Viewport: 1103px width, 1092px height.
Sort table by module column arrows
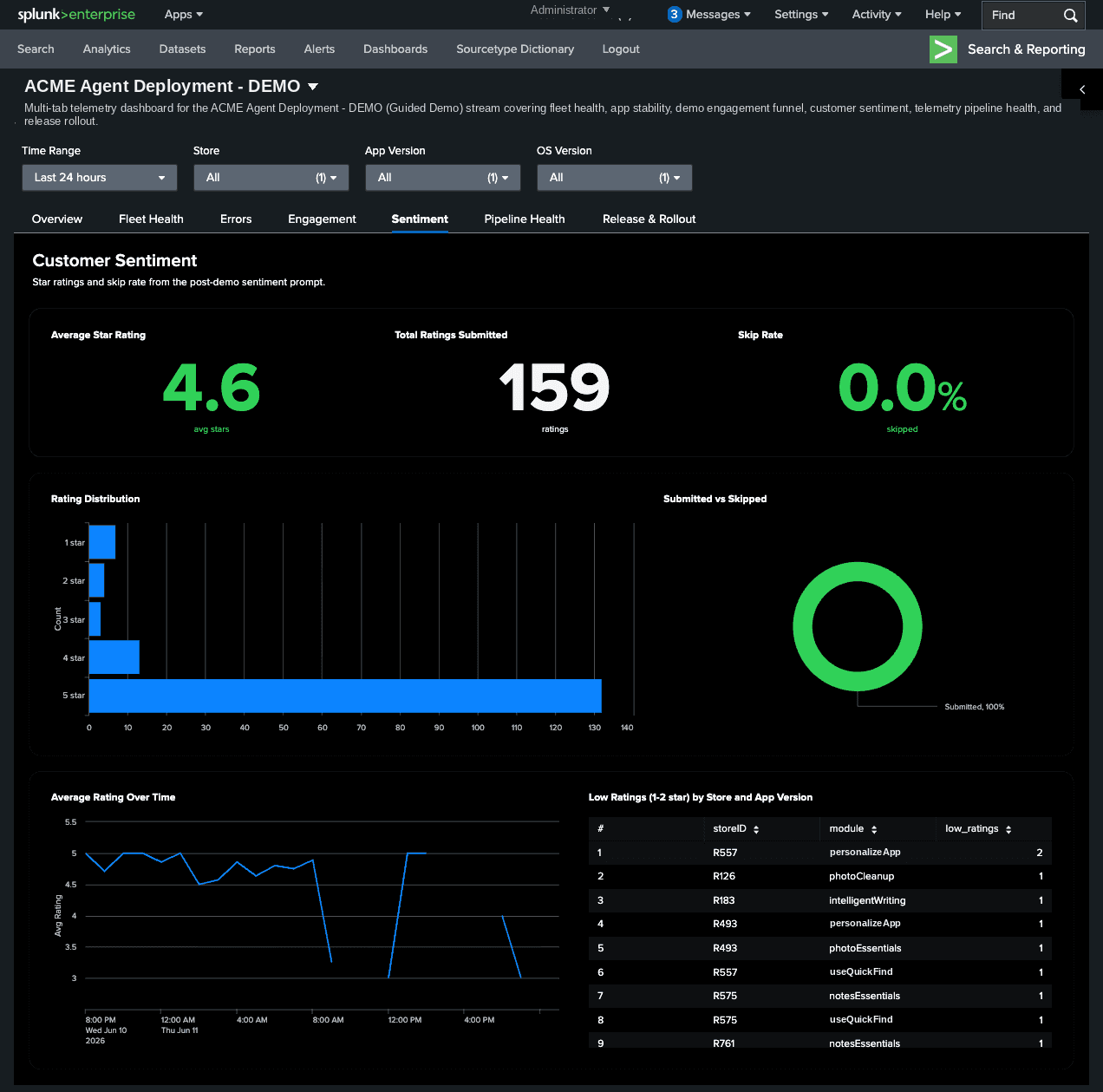874,830
